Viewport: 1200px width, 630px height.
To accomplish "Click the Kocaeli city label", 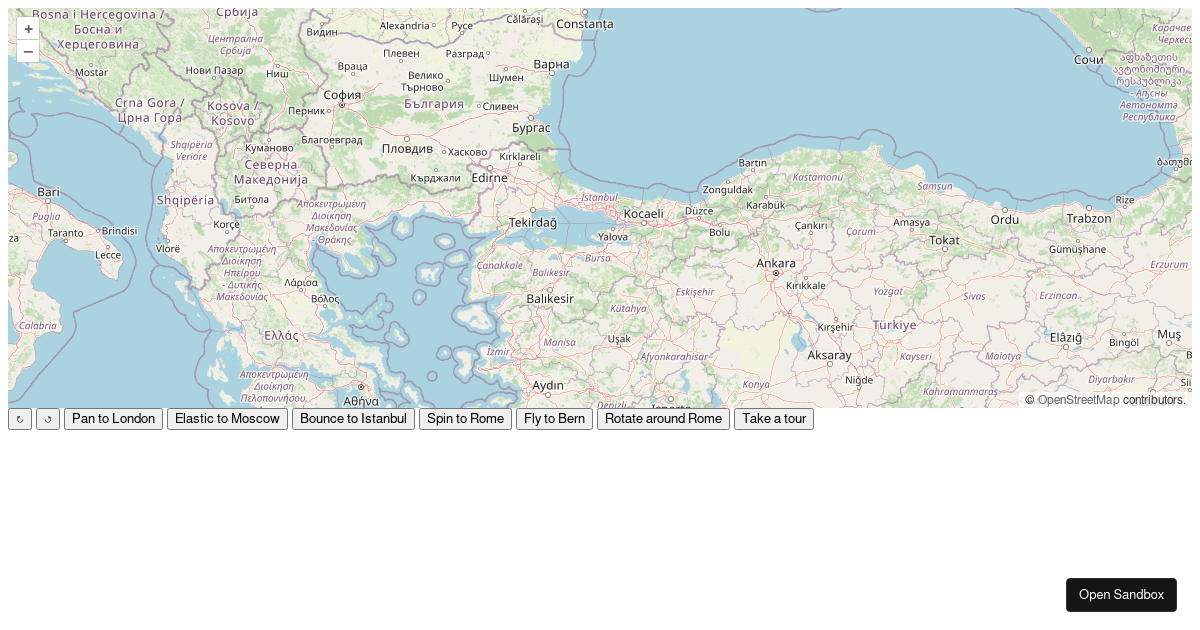I will pos(643,213).
